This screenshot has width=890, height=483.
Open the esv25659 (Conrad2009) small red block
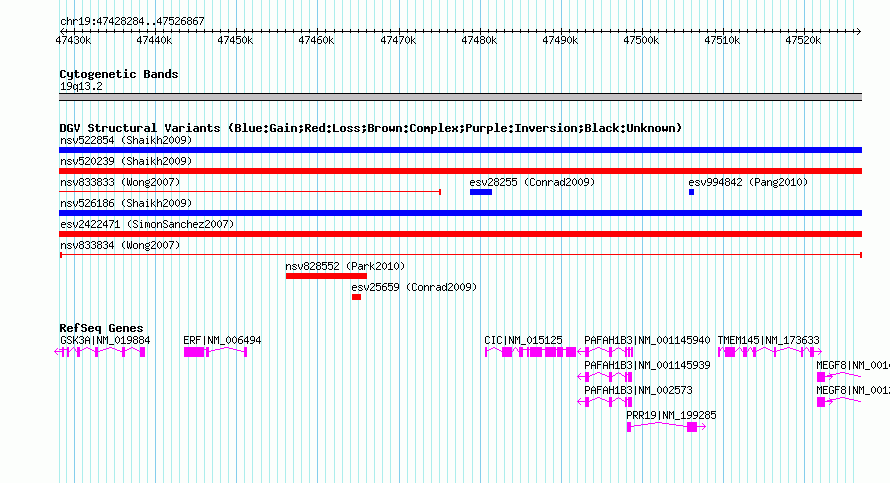(356, 297)
